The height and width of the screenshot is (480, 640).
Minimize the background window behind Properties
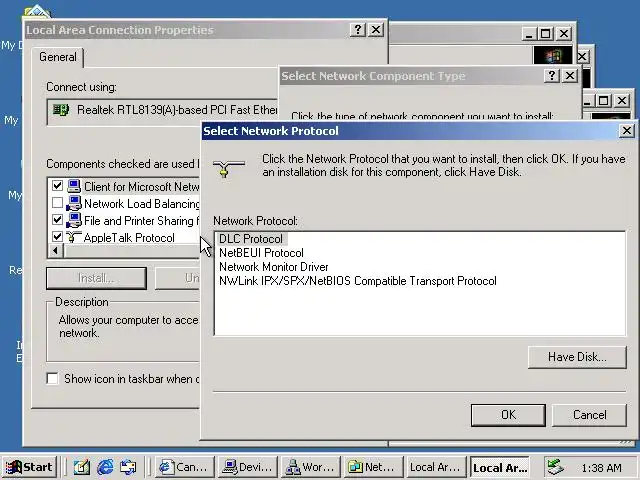tap(529, 33)
